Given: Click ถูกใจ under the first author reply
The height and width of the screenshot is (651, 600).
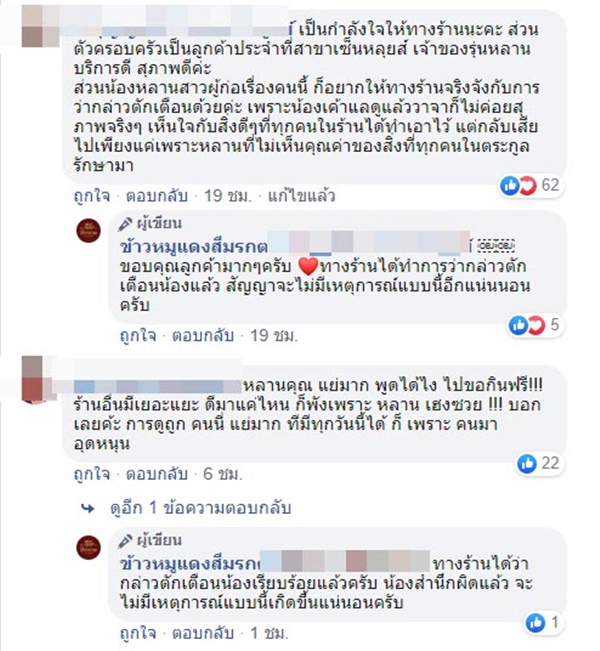Looking at the screenshot, I should pyautogui.click(x=138, y=335).
